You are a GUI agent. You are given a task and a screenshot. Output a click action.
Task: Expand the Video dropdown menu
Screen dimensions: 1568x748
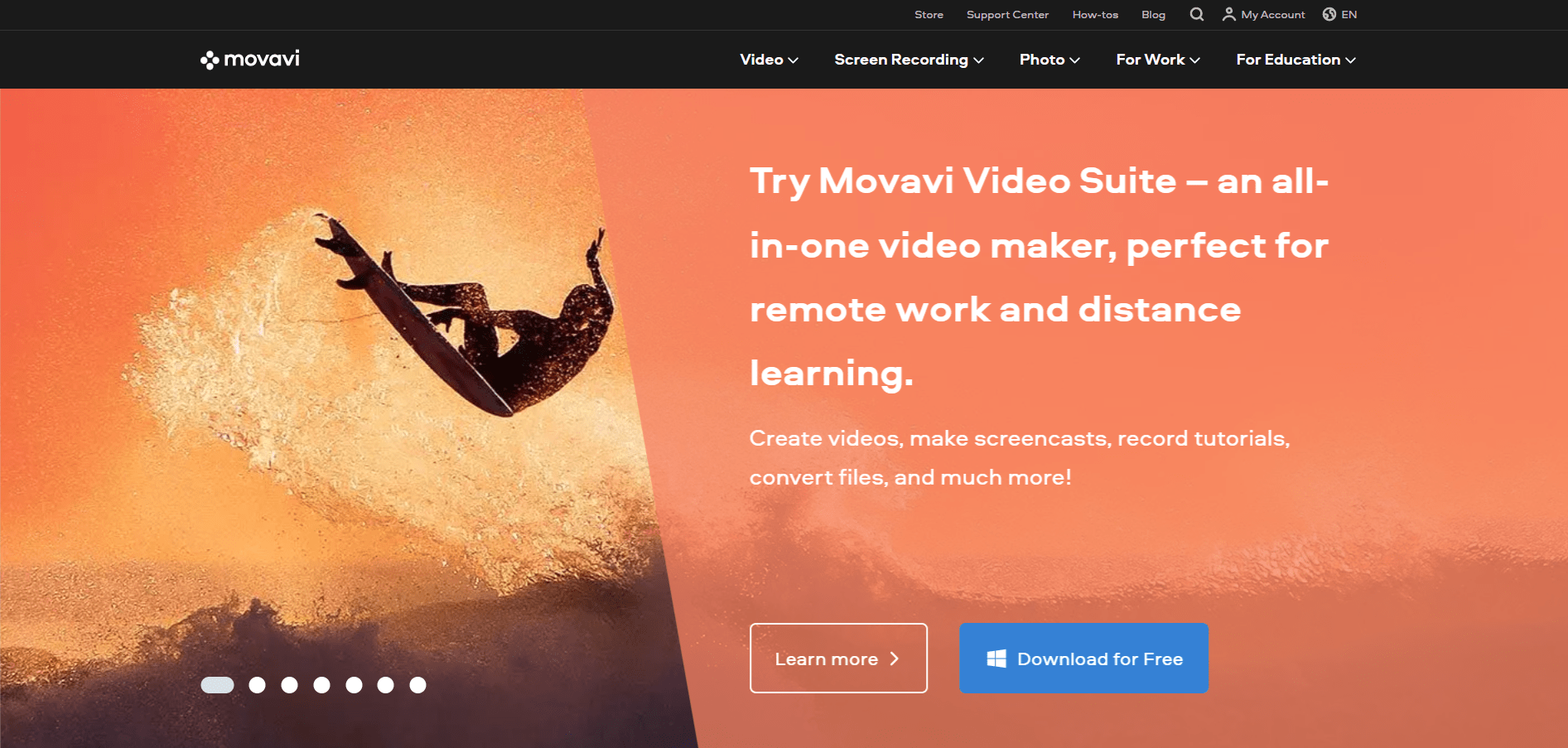coord(769,60)
